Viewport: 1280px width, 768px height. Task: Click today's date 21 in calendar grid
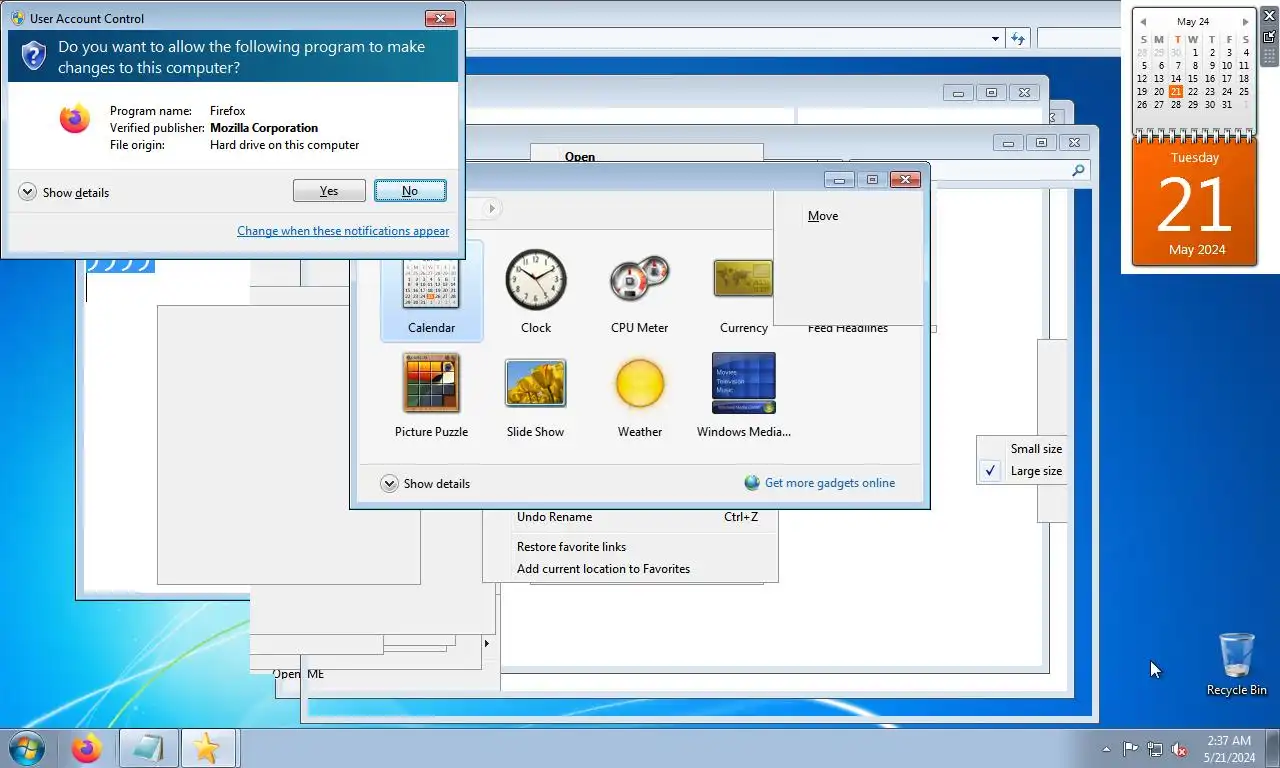(1176, 92)
